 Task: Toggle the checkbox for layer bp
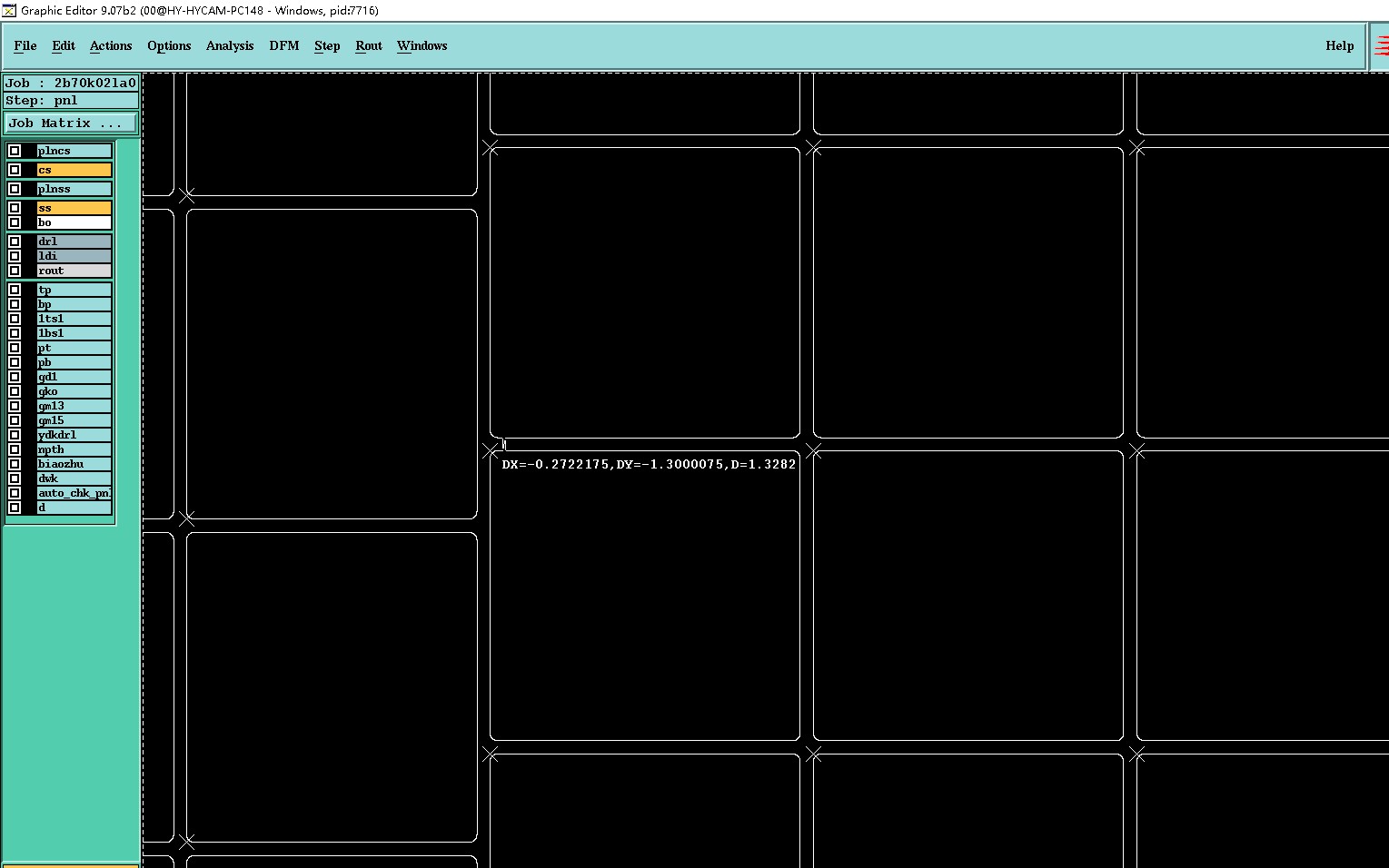pos(15,304)
